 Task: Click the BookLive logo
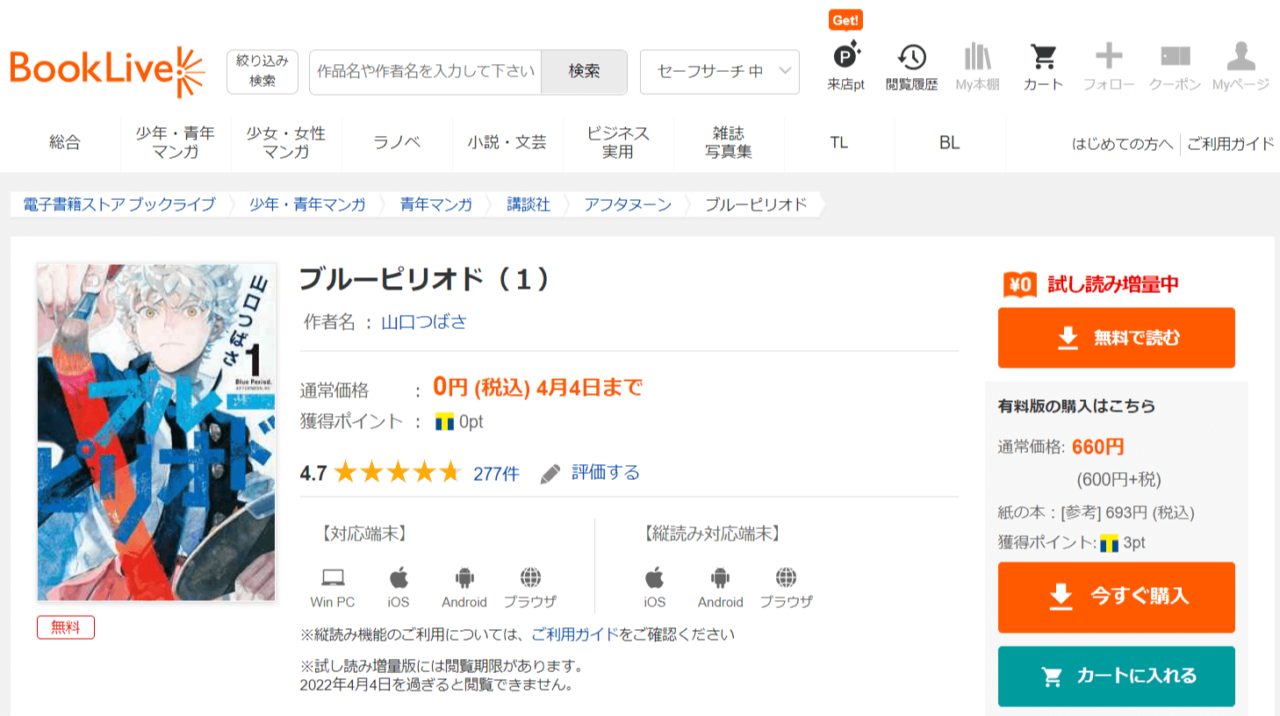[107, 71]
